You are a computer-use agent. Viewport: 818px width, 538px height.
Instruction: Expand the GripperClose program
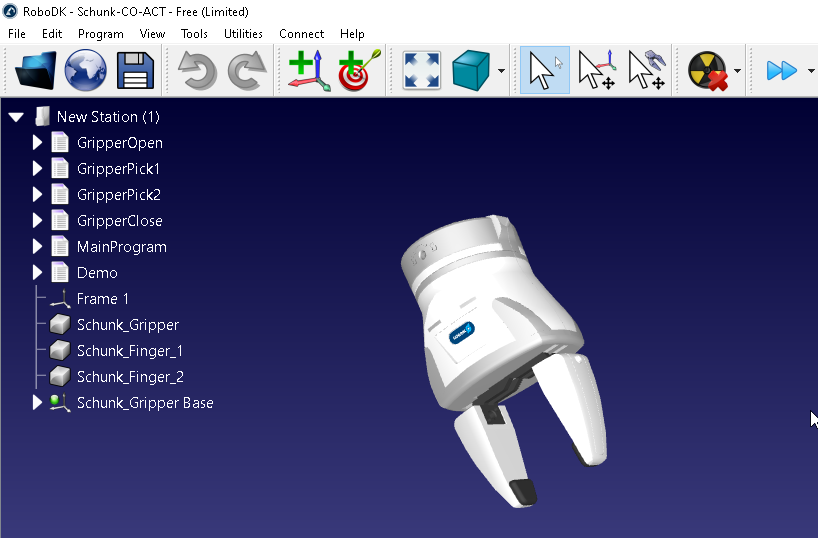click(37, 221)
